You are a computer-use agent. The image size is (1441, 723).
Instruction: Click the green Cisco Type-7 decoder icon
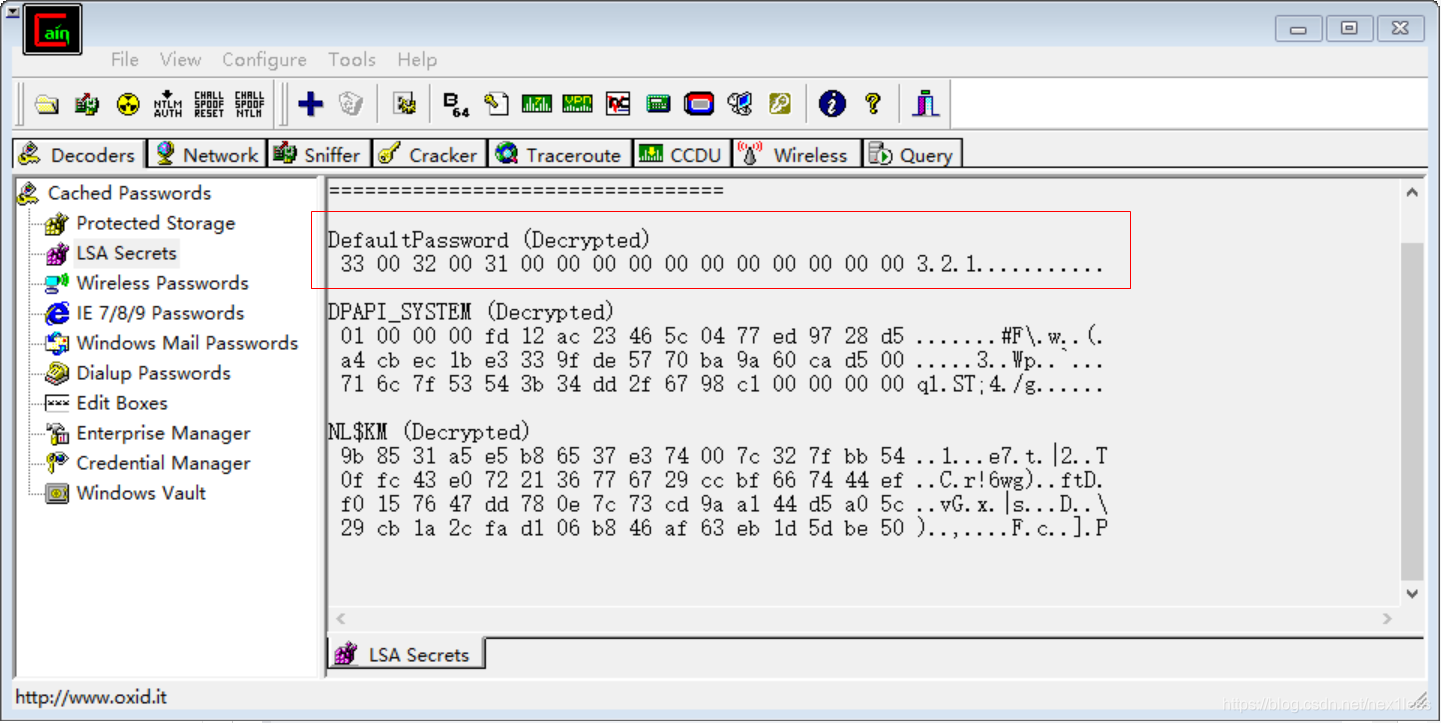tap(537, 103)
